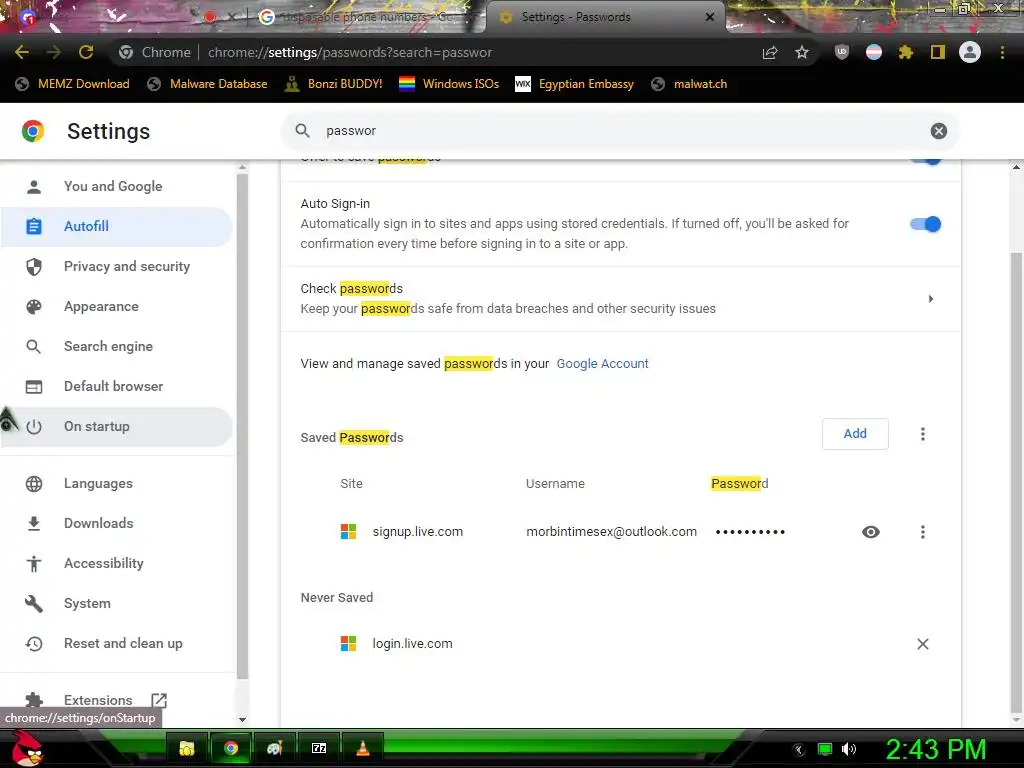Open the uBlock Origin extension icon

(x=842, y=52)
